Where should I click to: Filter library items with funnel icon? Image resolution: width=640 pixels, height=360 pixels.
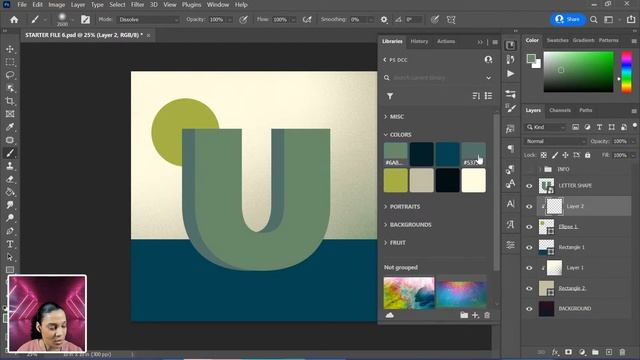390,96
